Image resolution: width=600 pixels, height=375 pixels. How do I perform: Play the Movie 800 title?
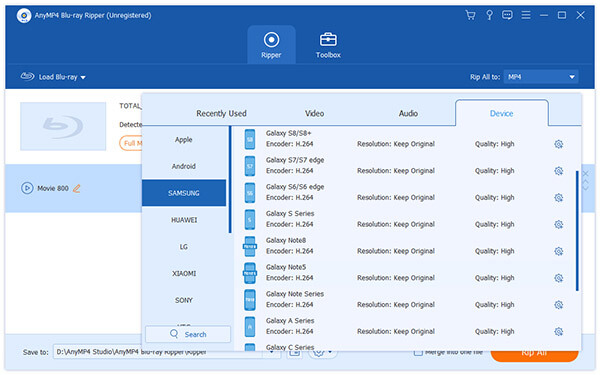(x=27, y=188)
